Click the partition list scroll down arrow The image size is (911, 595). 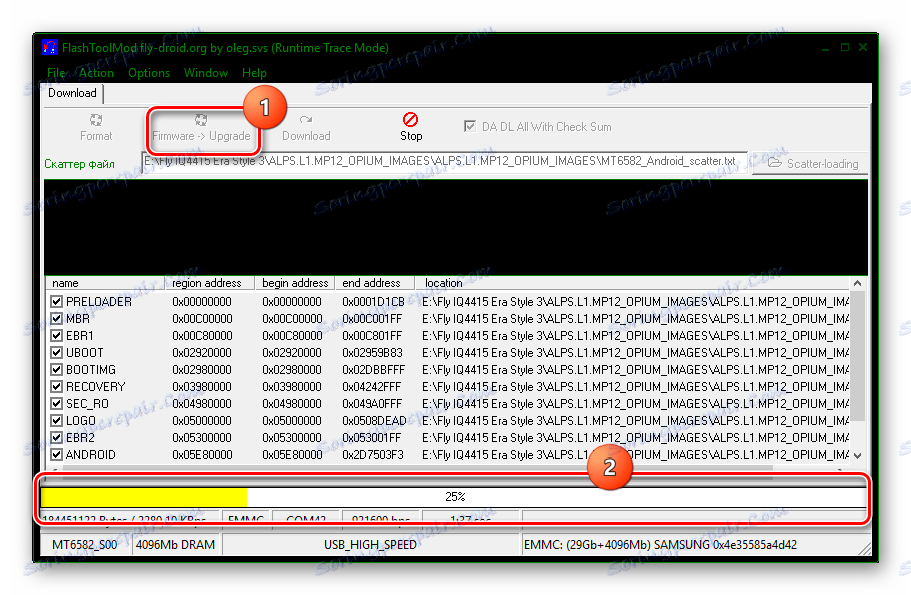857,455
